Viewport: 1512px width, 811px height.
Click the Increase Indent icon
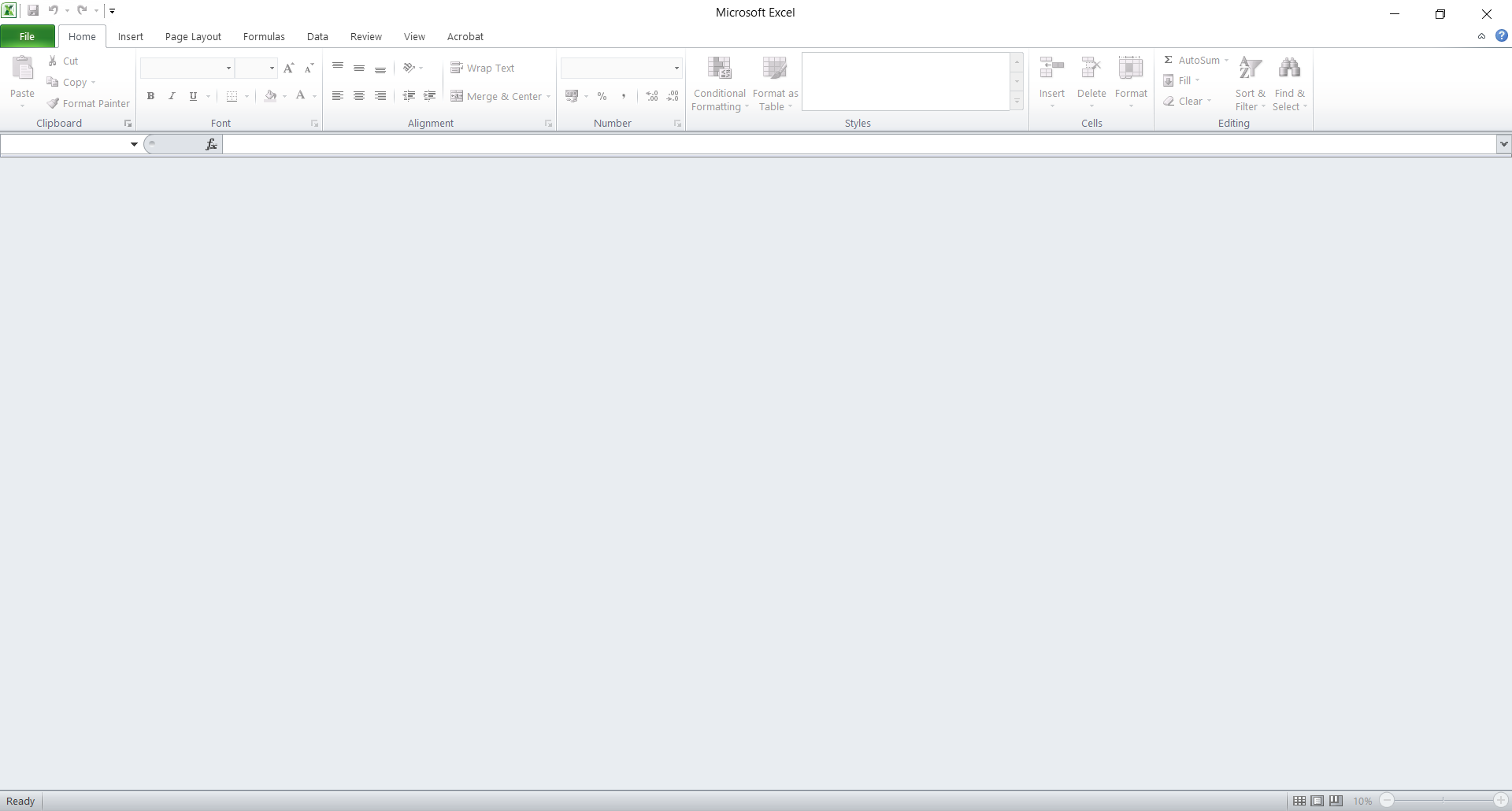[430, 96]
